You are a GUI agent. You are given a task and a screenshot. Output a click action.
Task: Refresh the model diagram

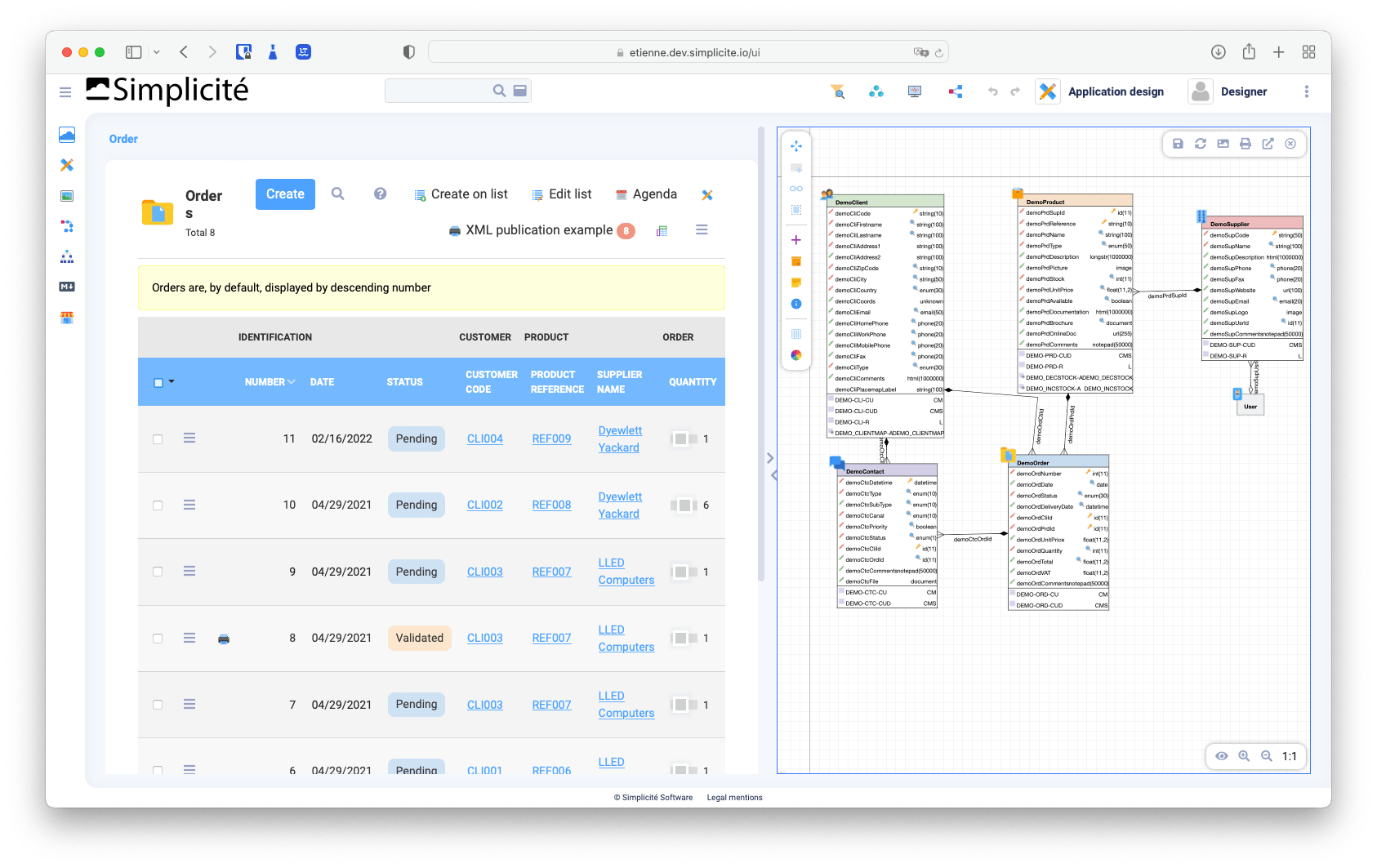coord(1201,144)
